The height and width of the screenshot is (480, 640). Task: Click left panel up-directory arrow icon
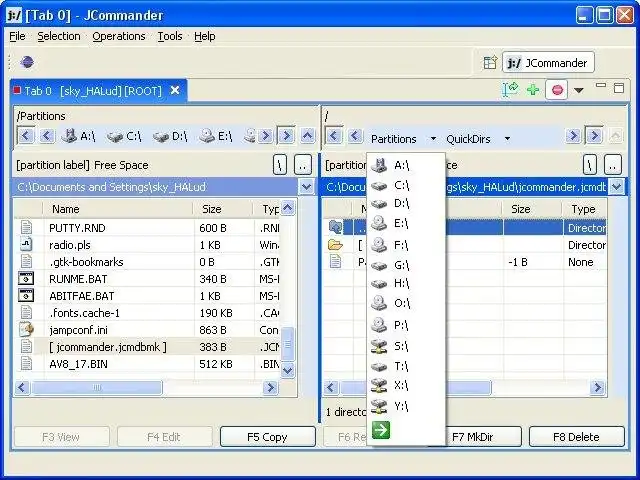point(308,135)
